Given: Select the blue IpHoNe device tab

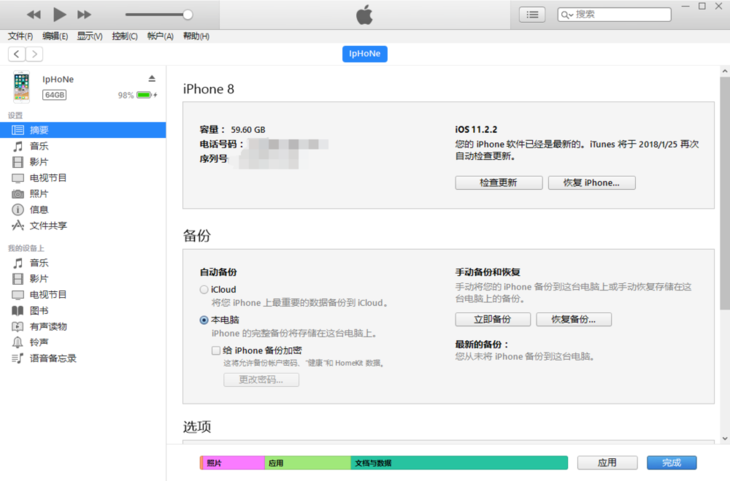Looking at the screenshot, I should (x=365, y=54).
